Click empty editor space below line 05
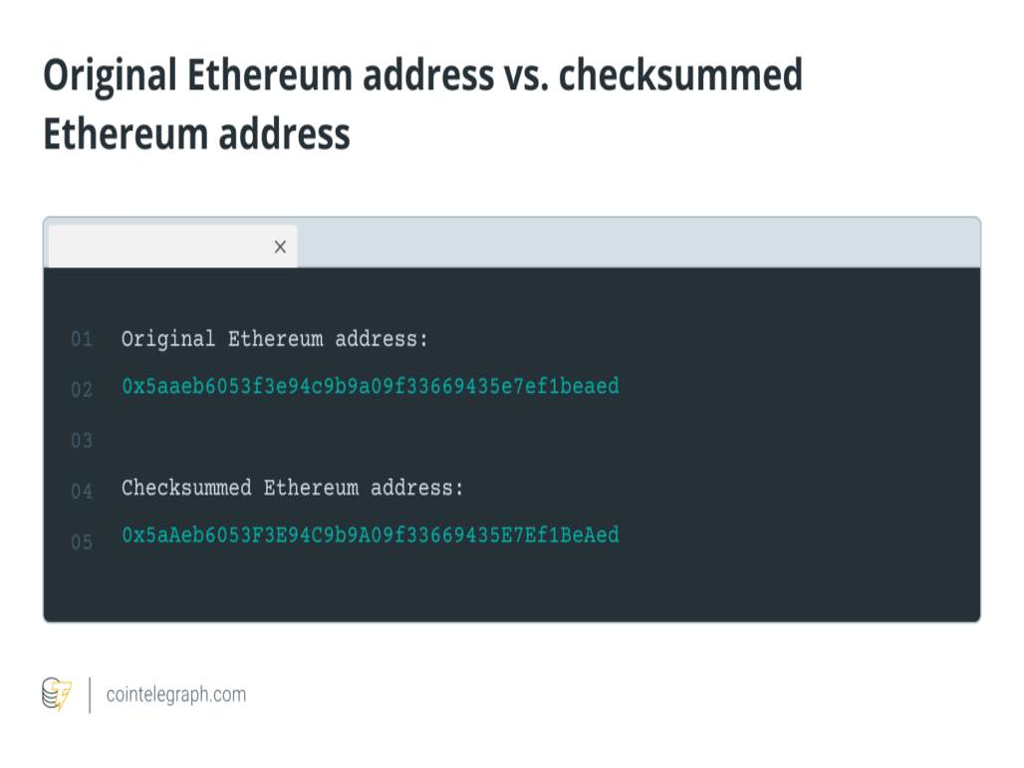The image size is (1024, 768). click(500, 590)
